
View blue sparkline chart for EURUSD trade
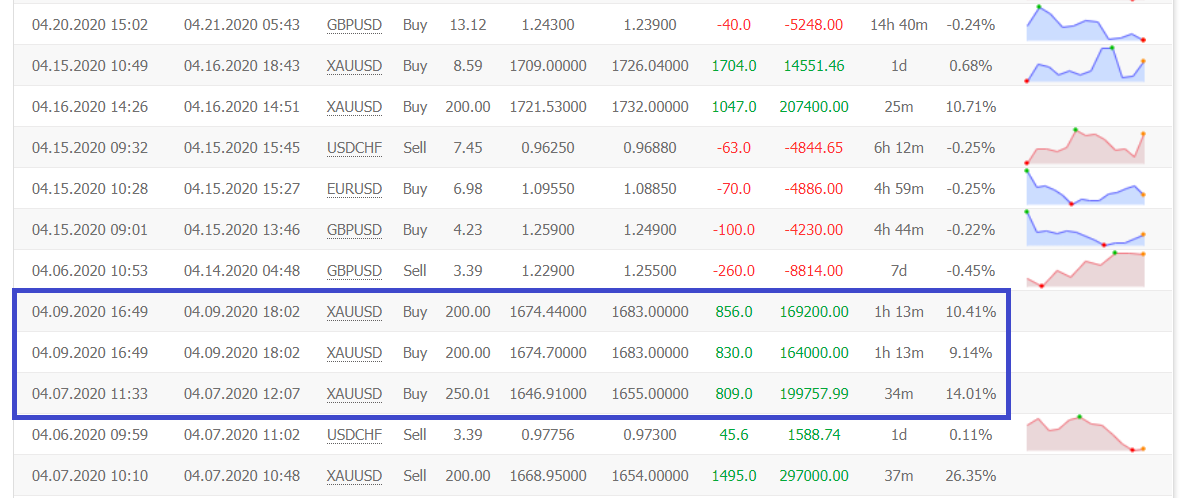click(x=1085, y=188)
